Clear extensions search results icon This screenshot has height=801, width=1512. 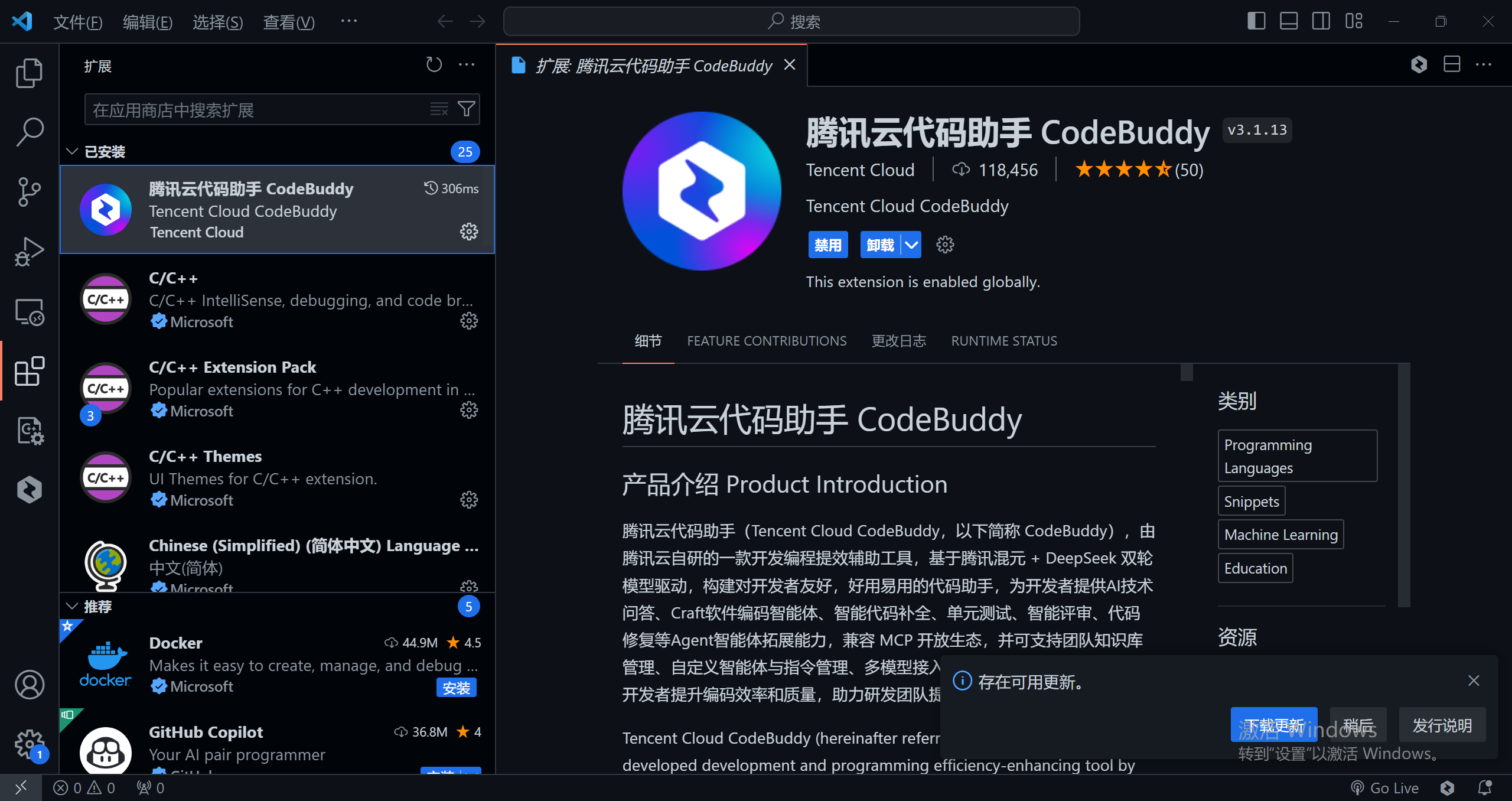439,109
